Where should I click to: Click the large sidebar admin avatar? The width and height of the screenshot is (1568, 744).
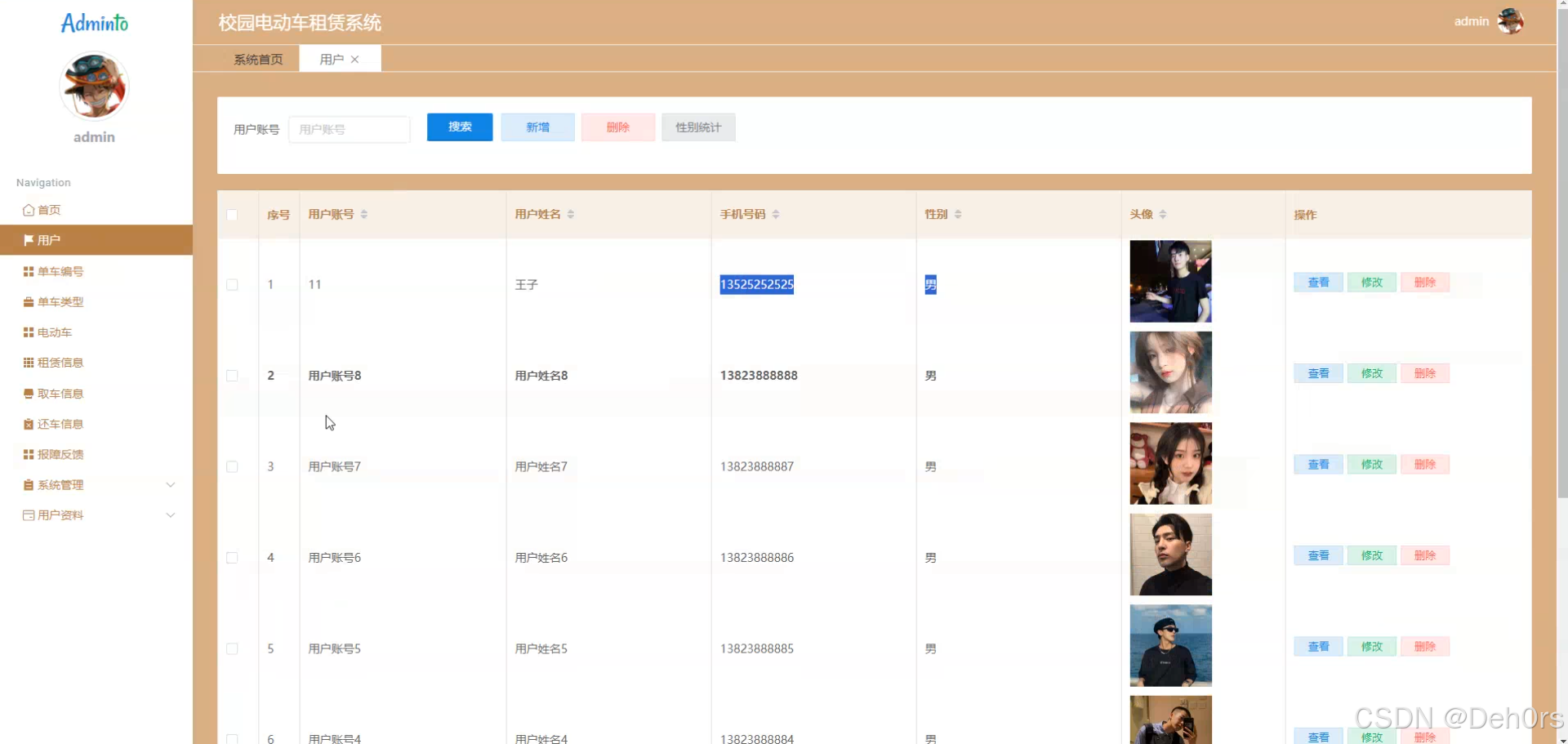click(x=94, y=86)
